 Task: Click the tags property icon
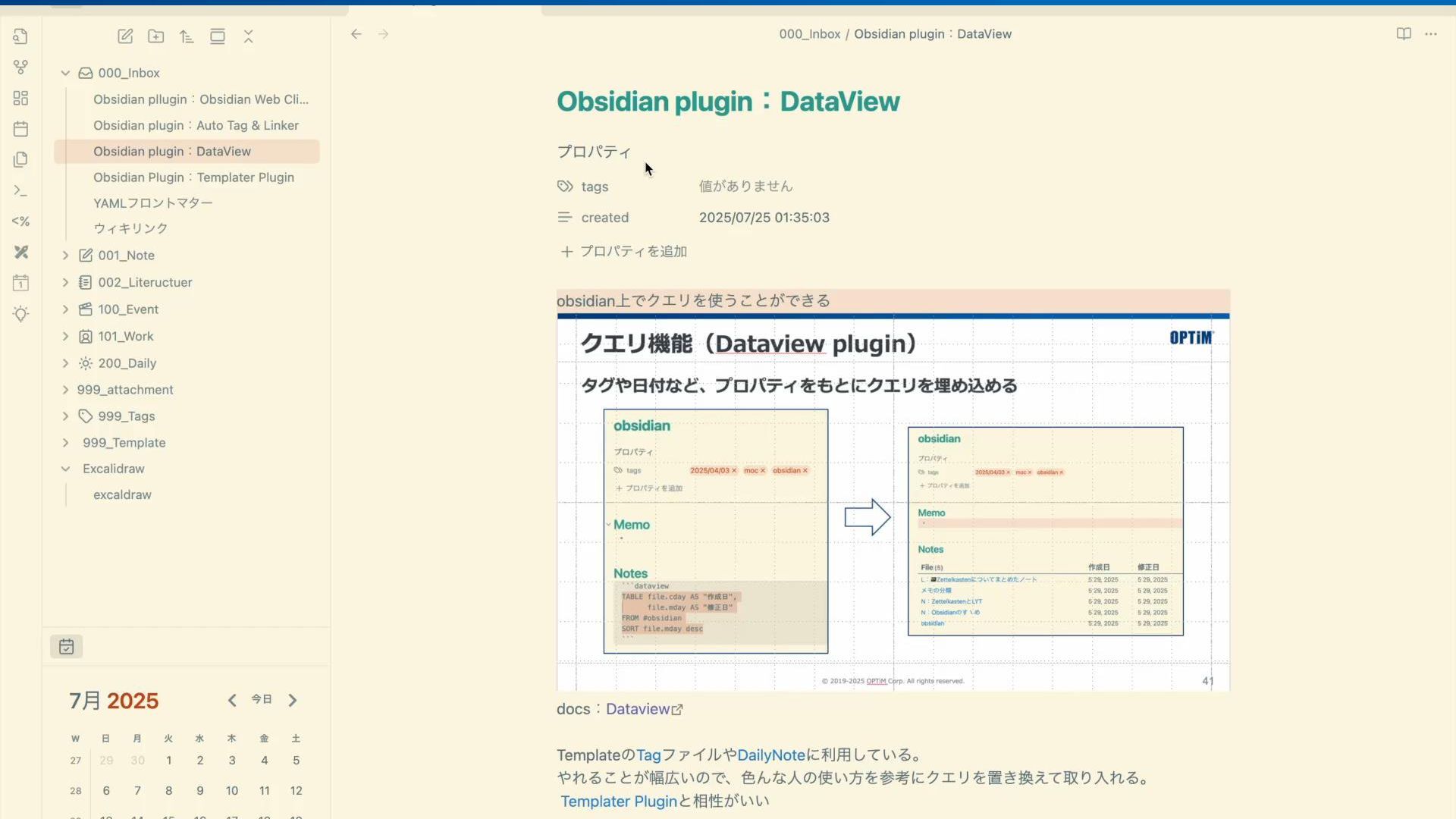coord(565,187)
